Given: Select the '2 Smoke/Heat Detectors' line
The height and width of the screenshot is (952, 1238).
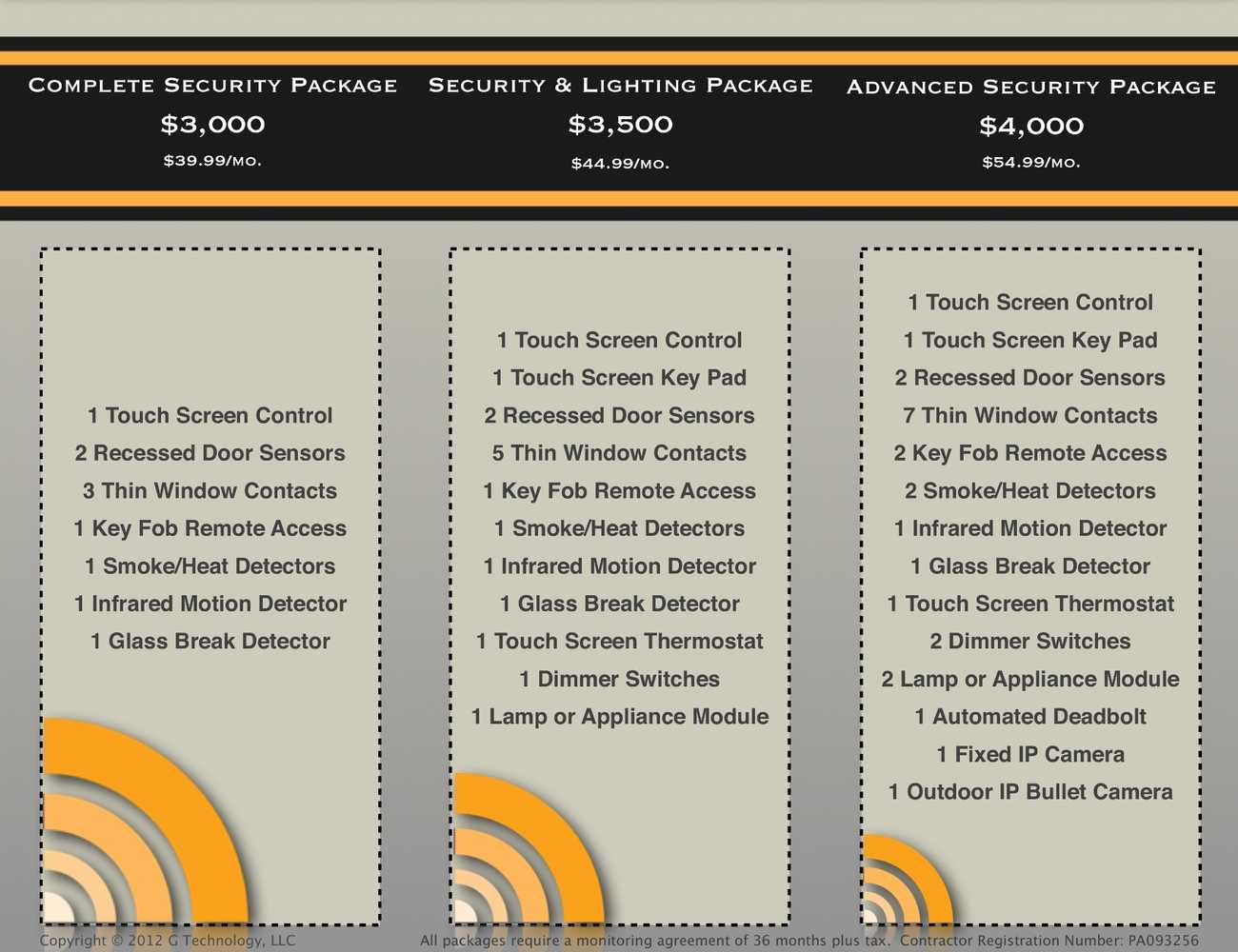Looking at the screenshot, I should [x=1030, y=491].
